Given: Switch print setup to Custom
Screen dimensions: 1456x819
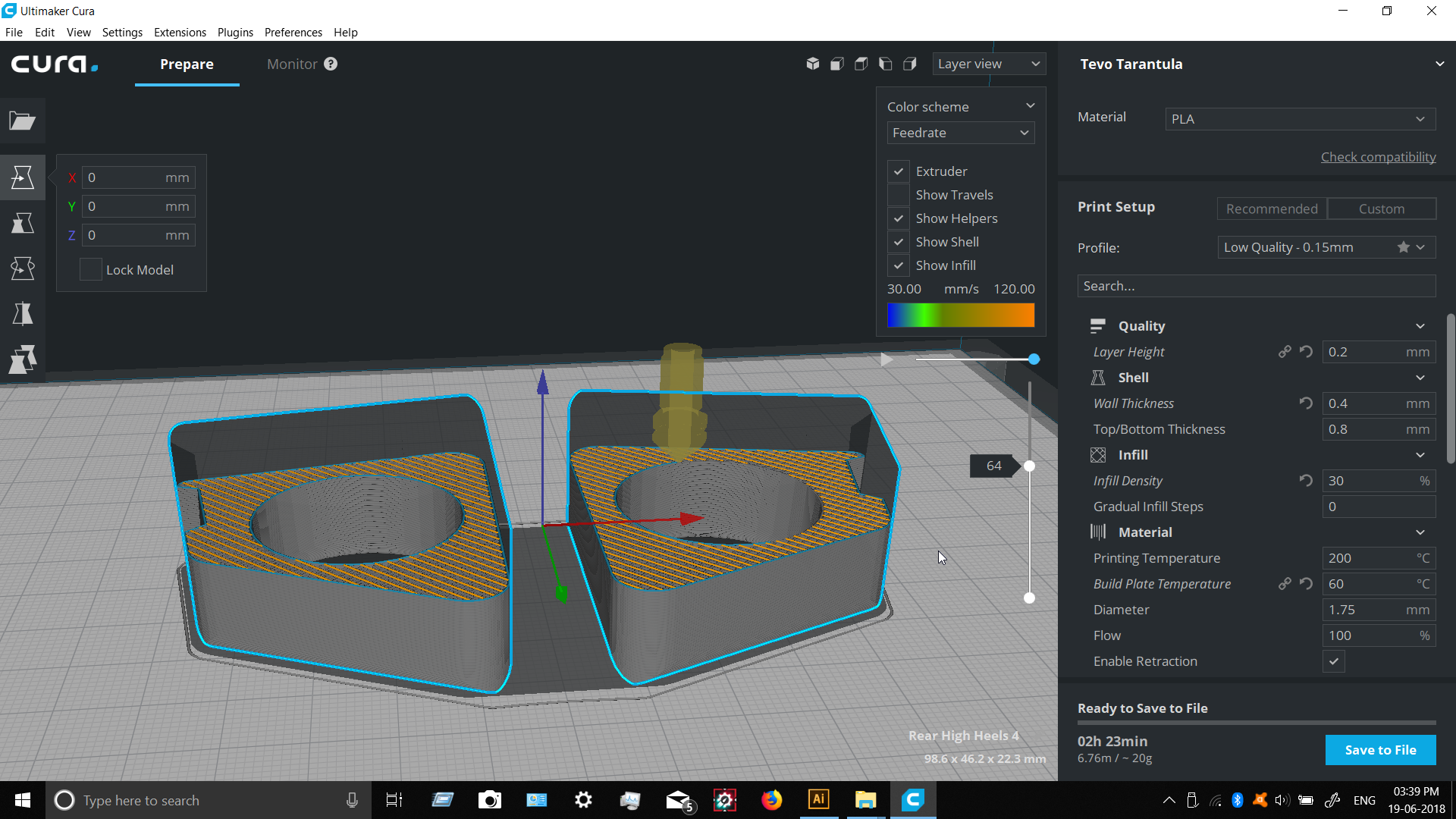Looking at the screenshot, I should (1382, 209).
